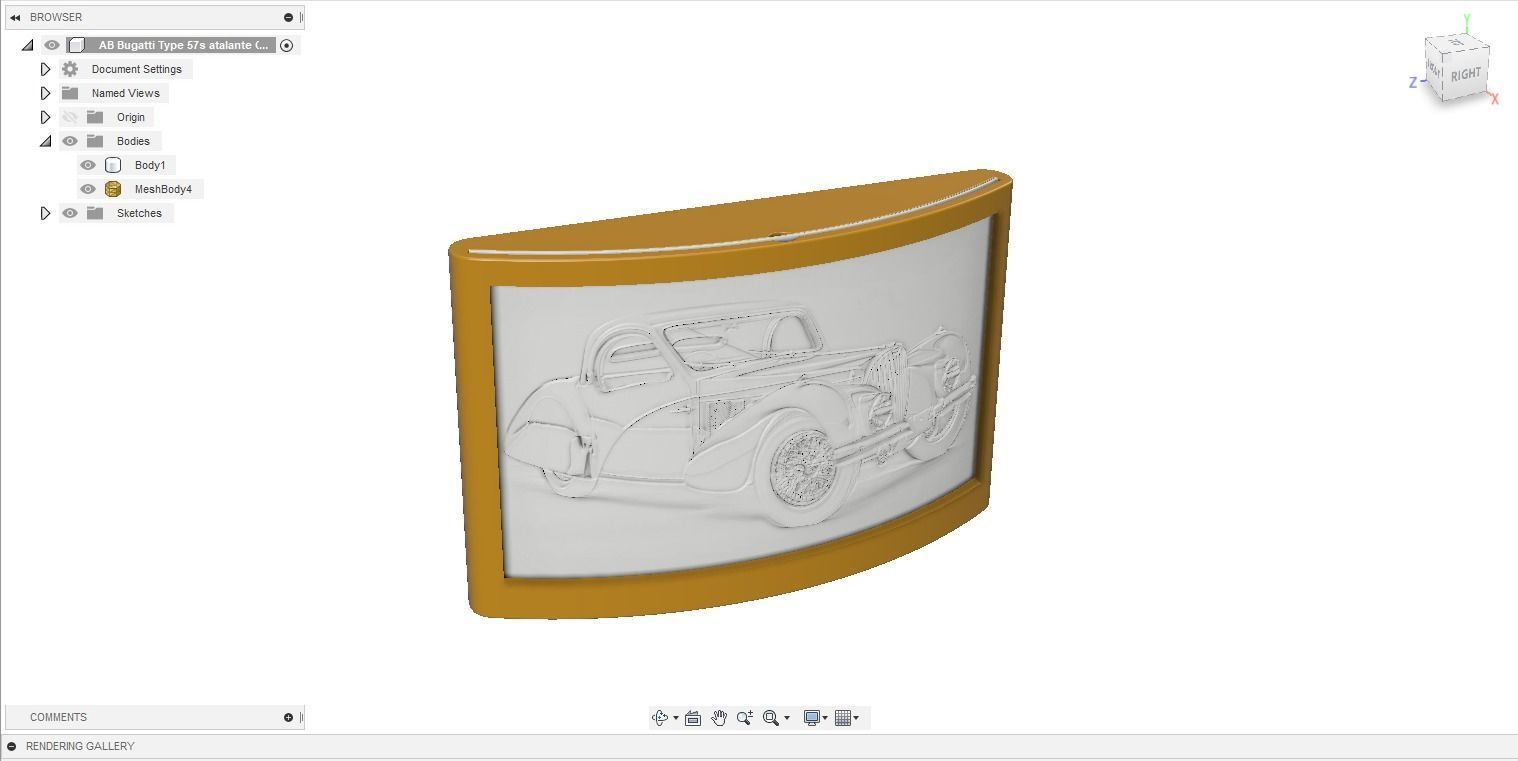Hide Body1 with its eye icon
Image resolution: width=1518 pixels, height=761 pixels.
click(88, 165)
